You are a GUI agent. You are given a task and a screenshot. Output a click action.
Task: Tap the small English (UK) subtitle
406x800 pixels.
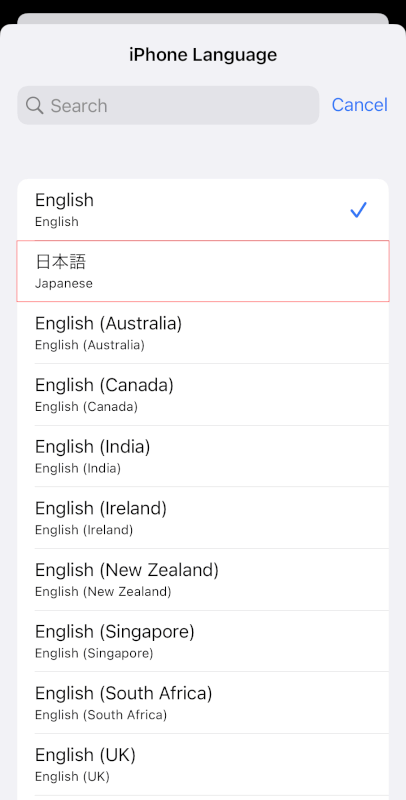pos(72,777)
